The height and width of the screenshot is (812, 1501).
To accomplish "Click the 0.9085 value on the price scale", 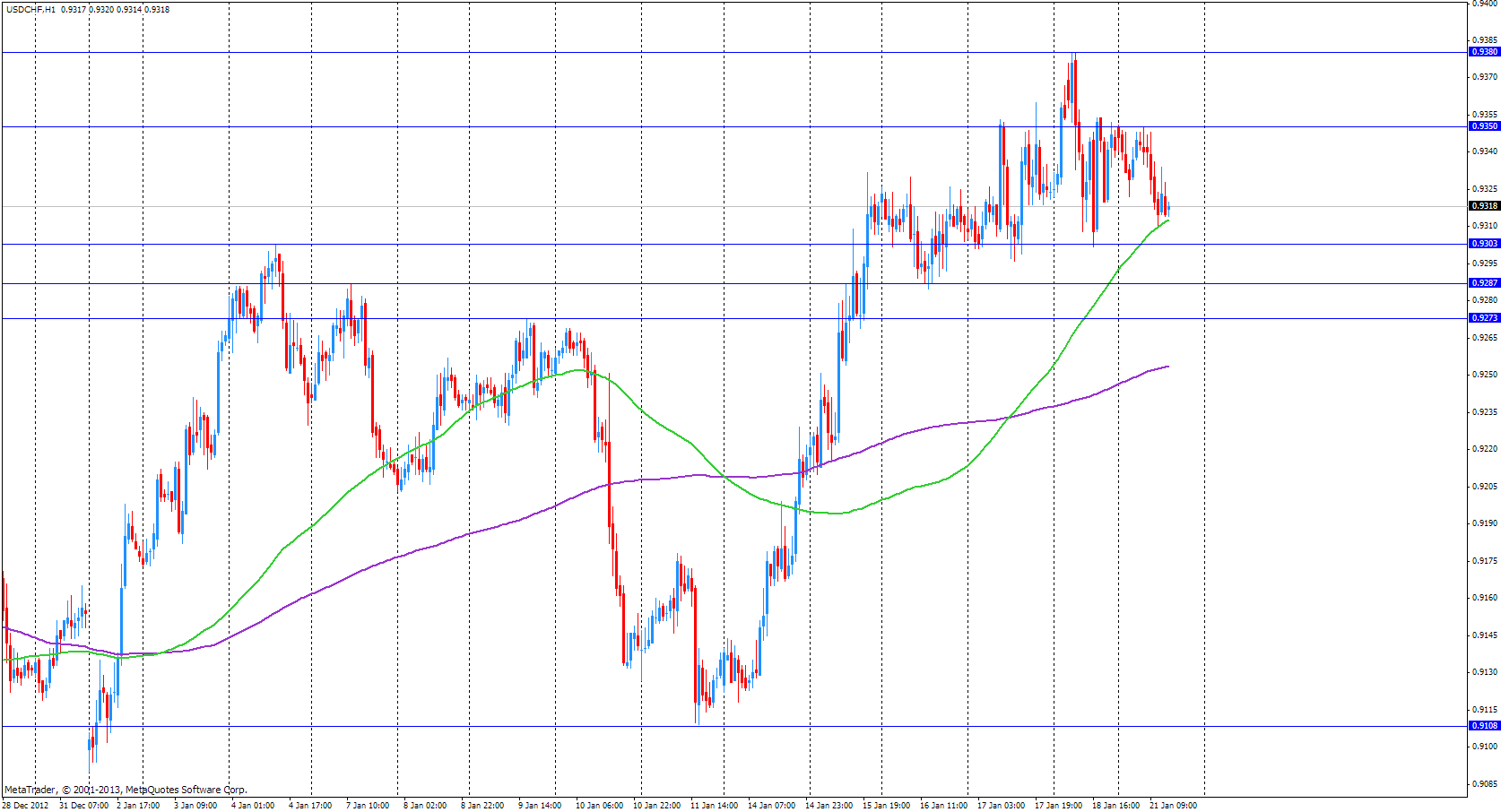I will coord(1485,784).
